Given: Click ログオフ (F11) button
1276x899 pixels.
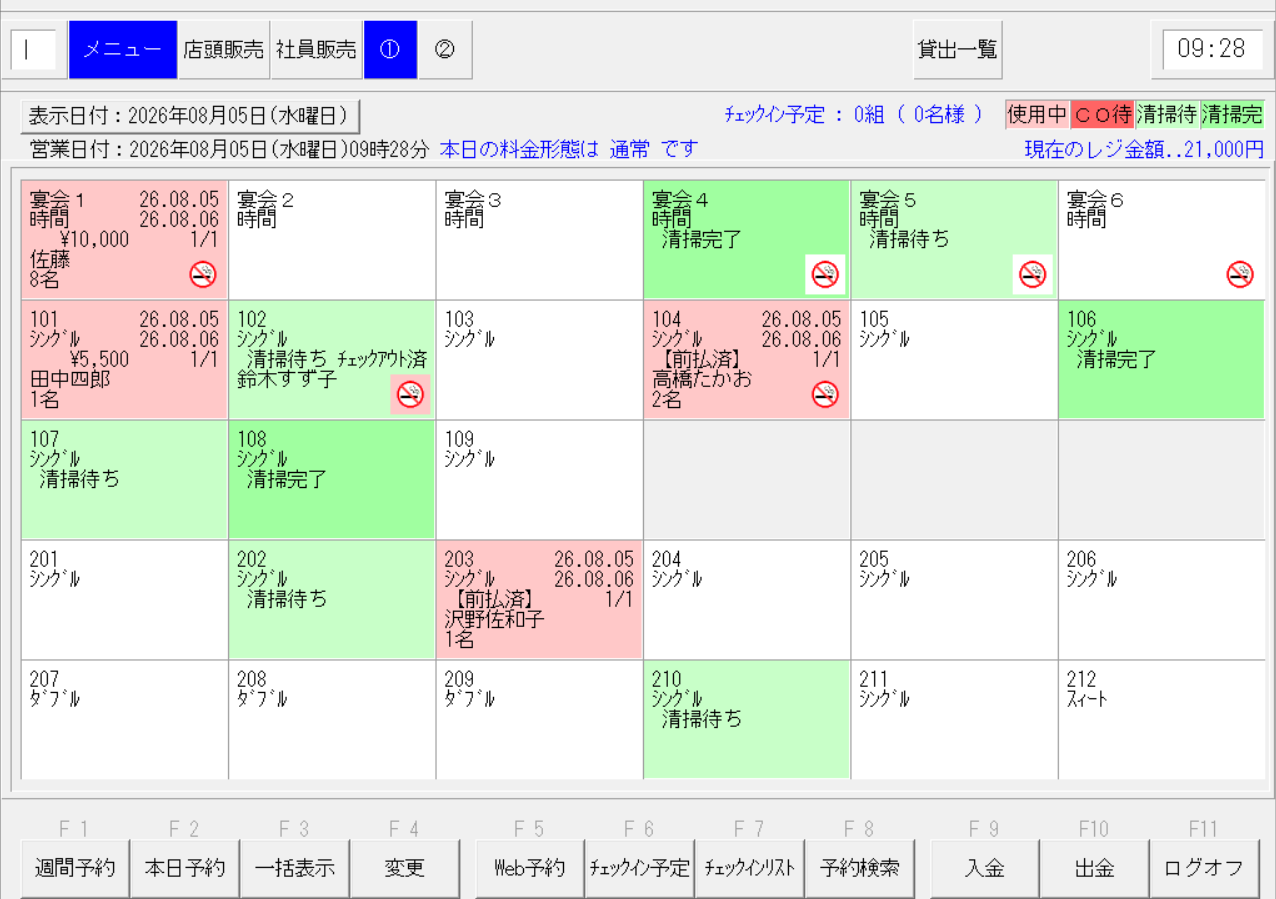Looking at the screenshot, I should (x=1204, y=868).
